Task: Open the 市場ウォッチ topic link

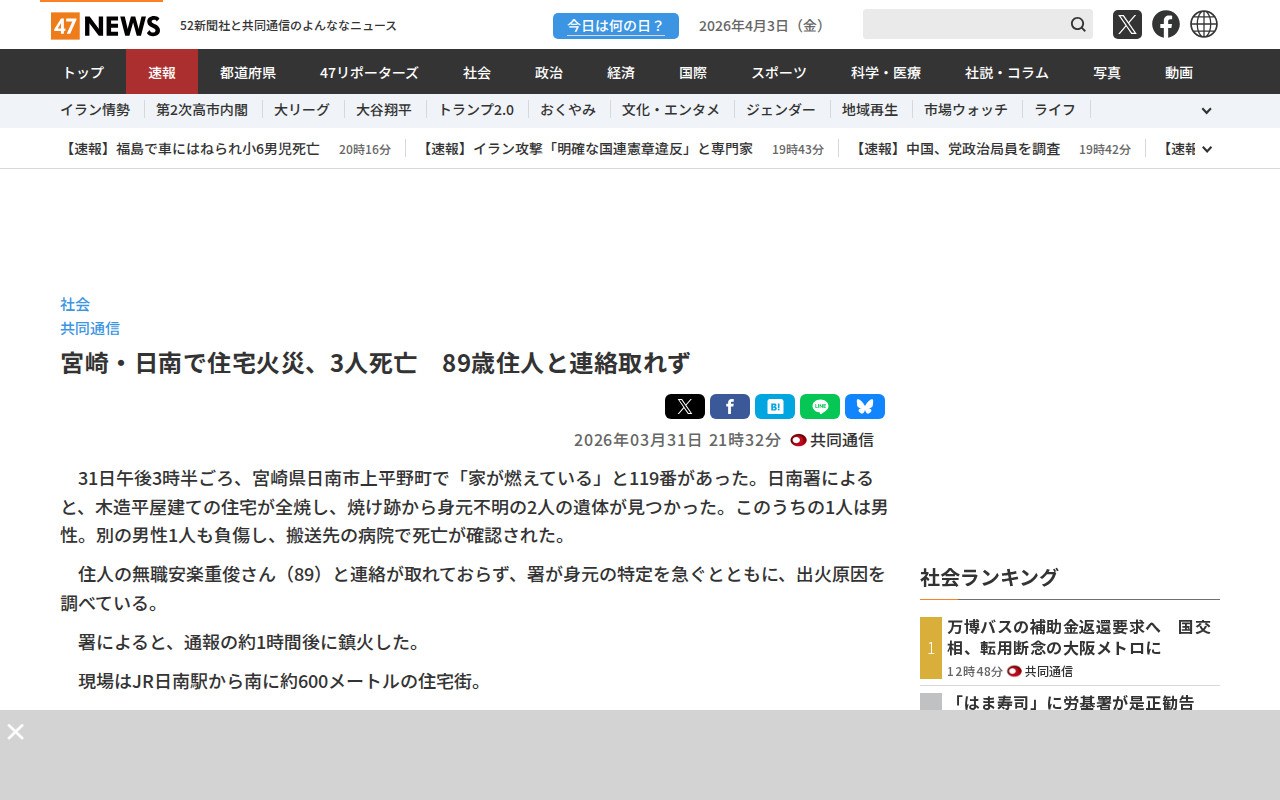Action: click(x=966, y=110)
